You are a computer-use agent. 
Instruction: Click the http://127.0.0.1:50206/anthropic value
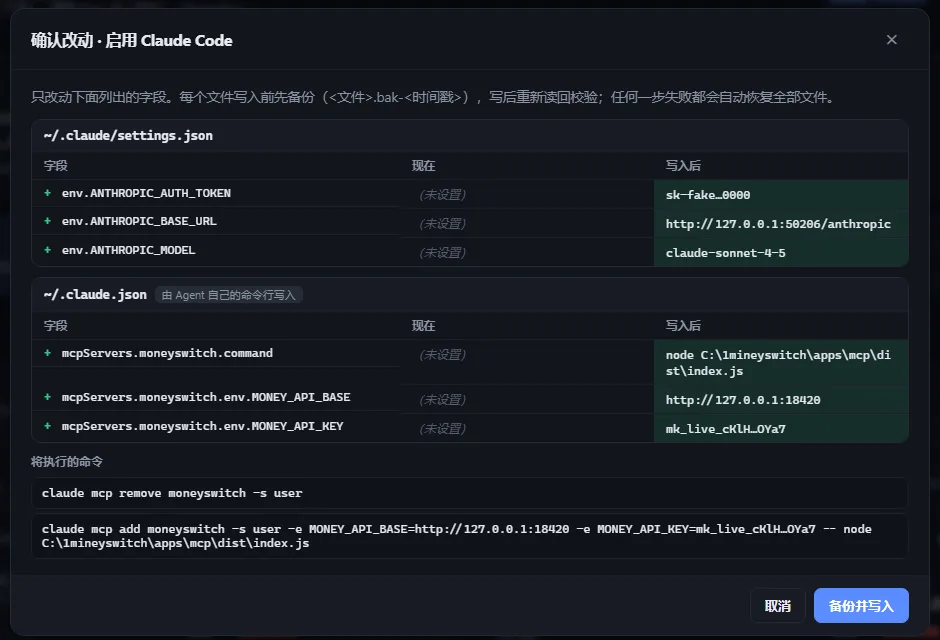point(778,224)
